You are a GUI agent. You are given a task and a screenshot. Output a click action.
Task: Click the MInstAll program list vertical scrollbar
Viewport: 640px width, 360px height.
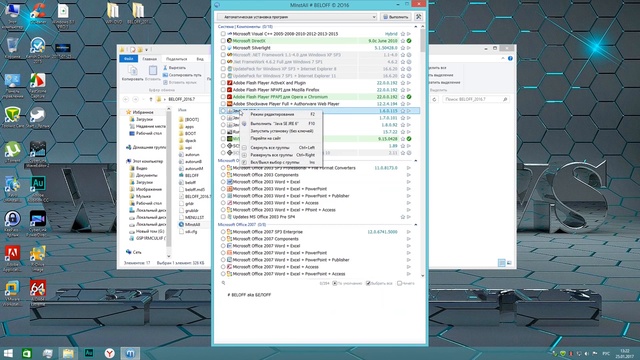point(422,41)
